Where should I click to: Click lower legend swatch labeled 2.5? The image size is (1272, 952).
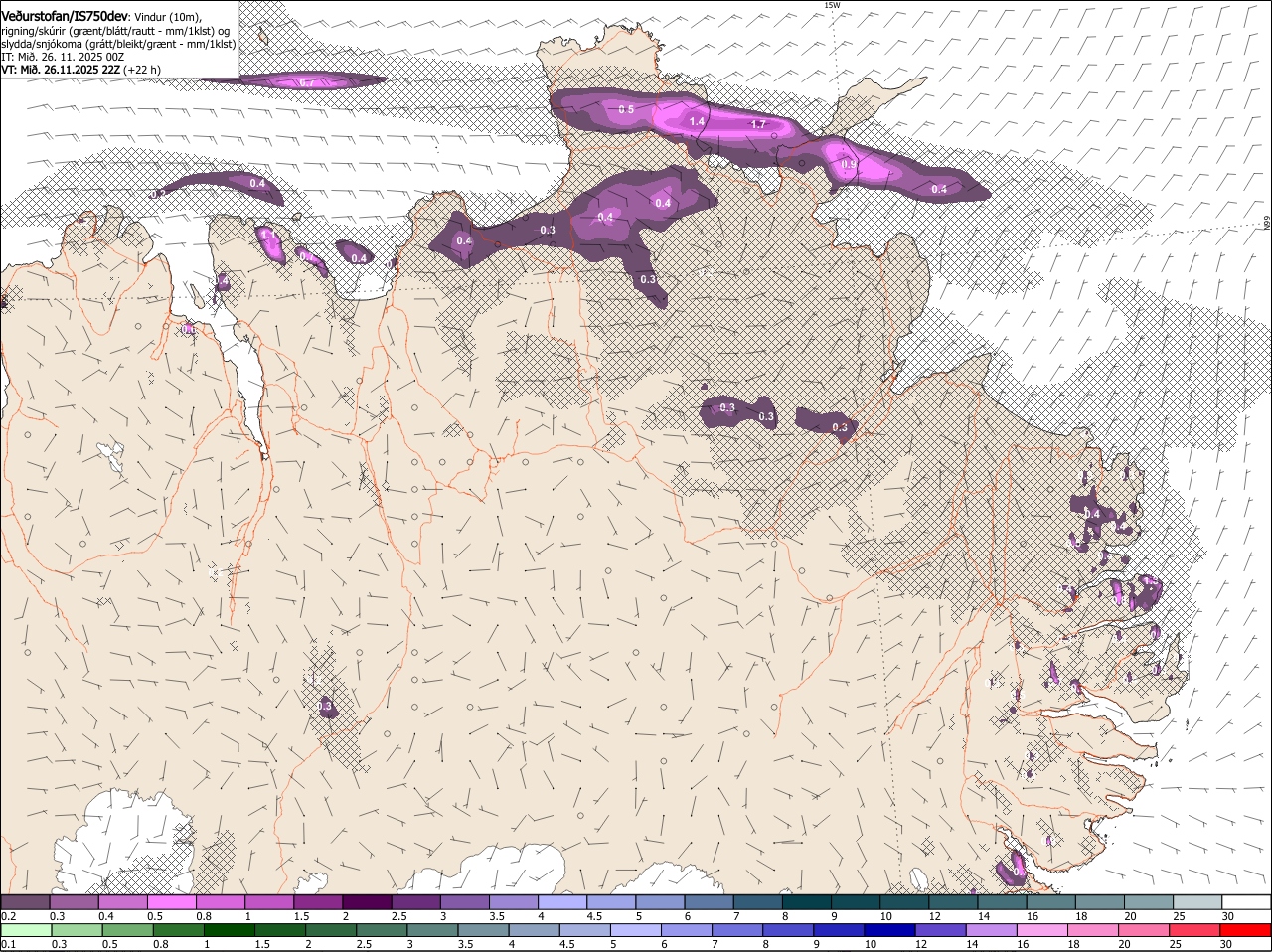pos(382,930)
